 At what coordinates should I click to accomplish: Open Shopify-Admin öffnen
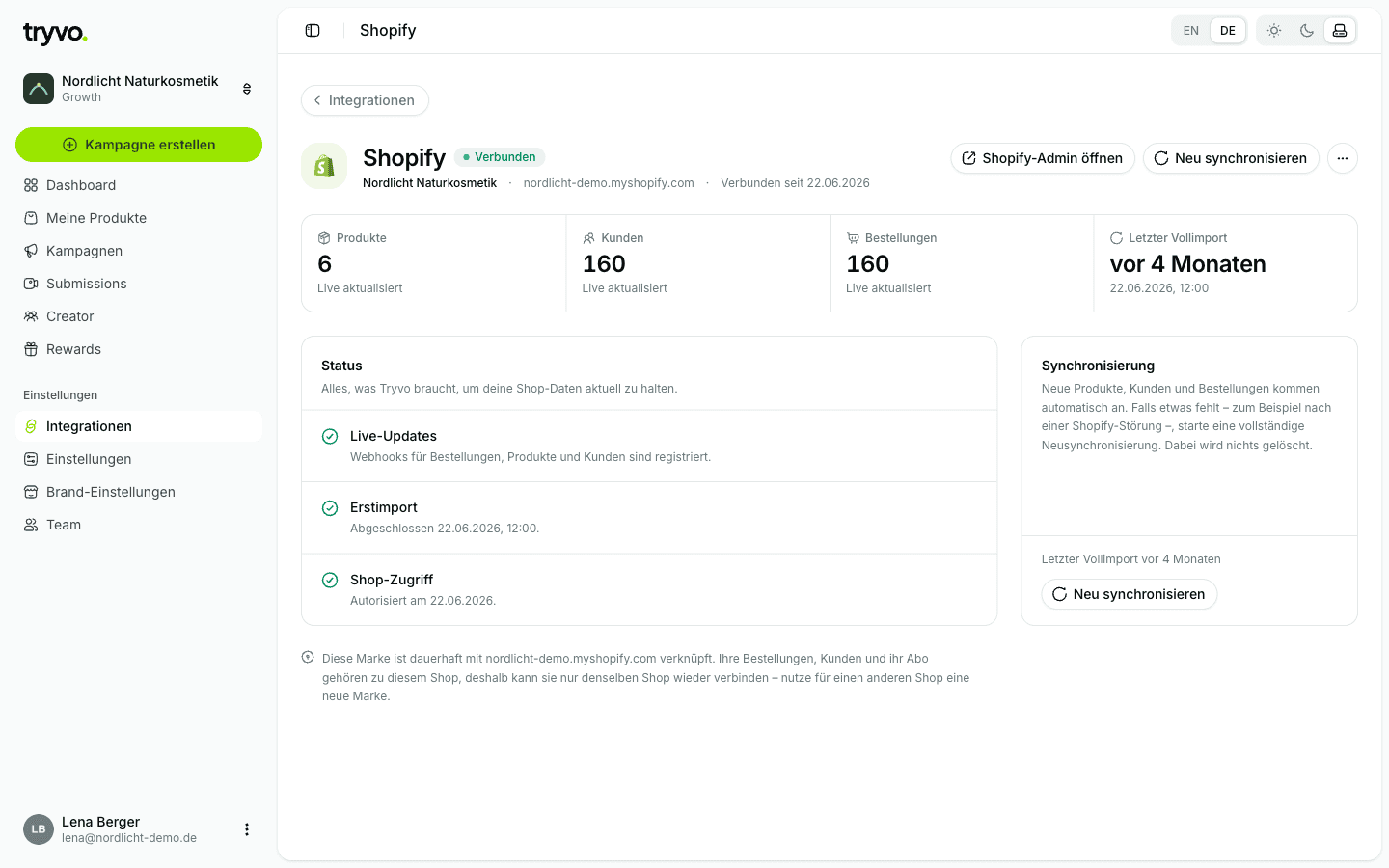pos(1042,158)
